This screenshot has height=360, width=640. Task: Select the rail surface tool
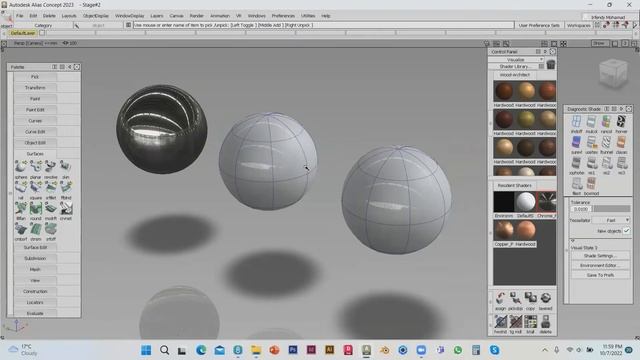click(21, 187)
